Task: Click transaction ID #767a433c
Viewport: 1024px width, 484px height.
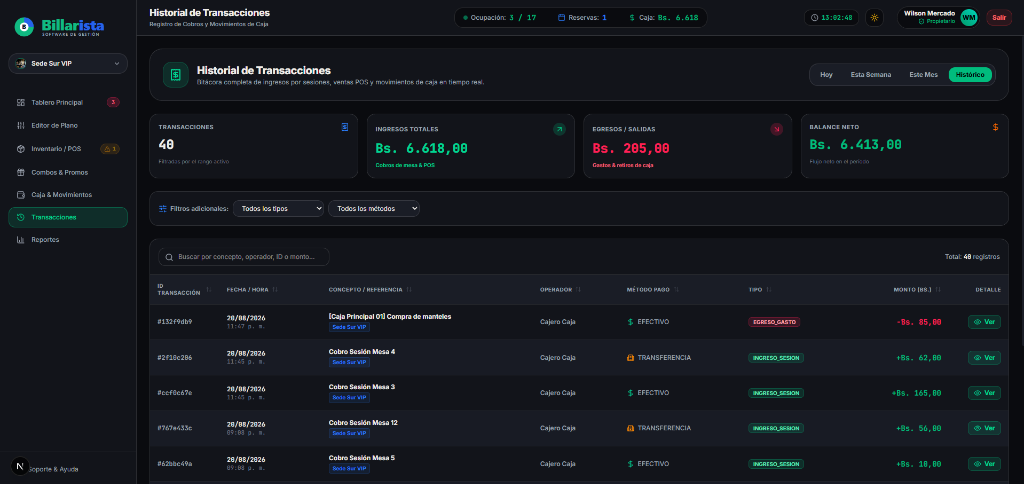Action: coord(174,428)
